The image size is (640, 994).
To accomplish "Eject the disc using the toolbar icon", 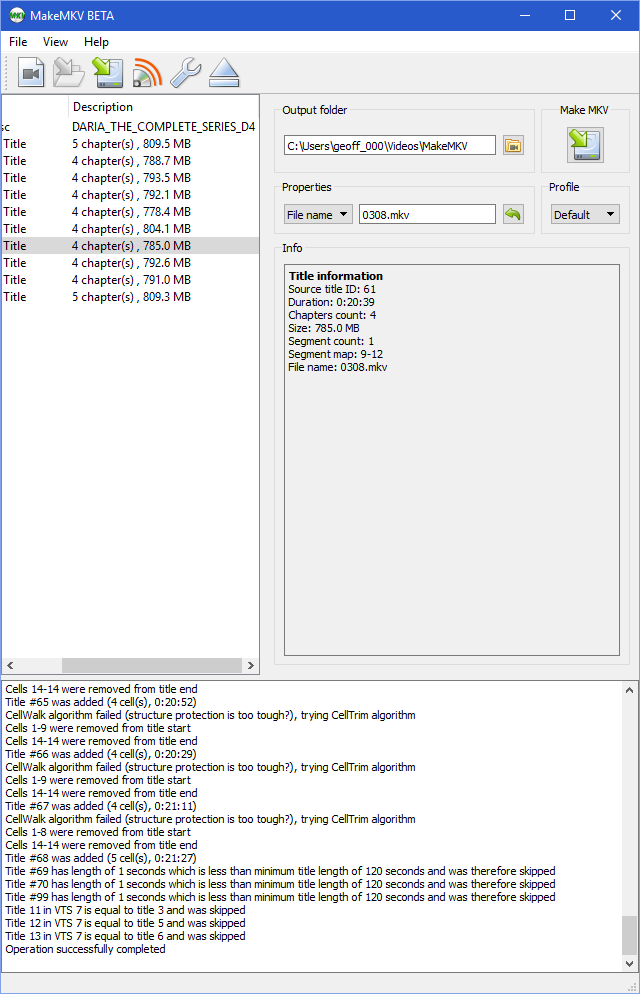I will click(x=224, y=73).
